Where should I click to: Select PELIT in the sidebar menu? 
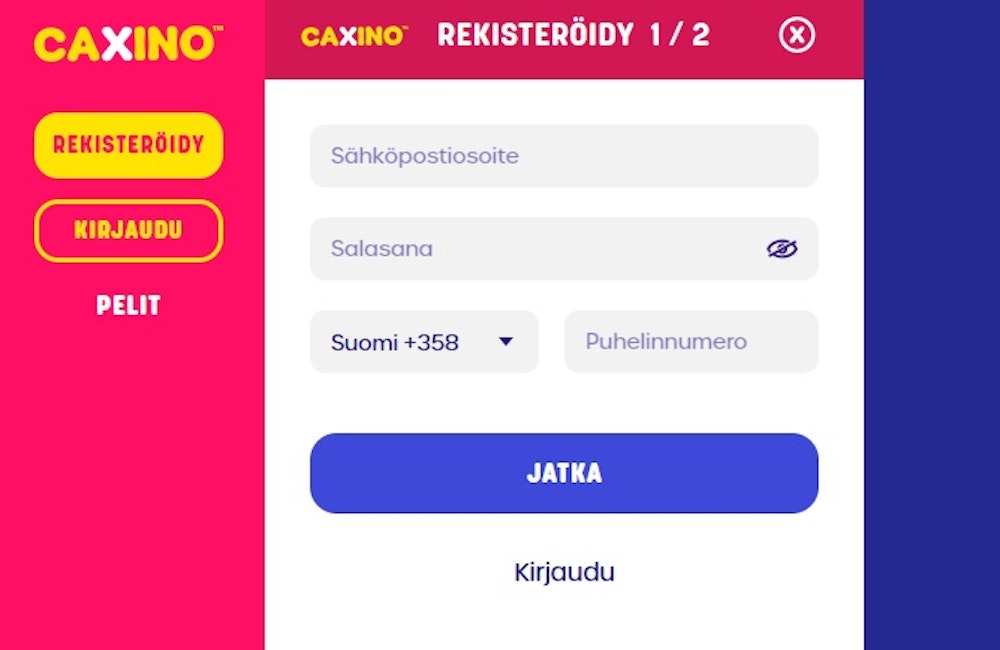[x=128, y=307]
